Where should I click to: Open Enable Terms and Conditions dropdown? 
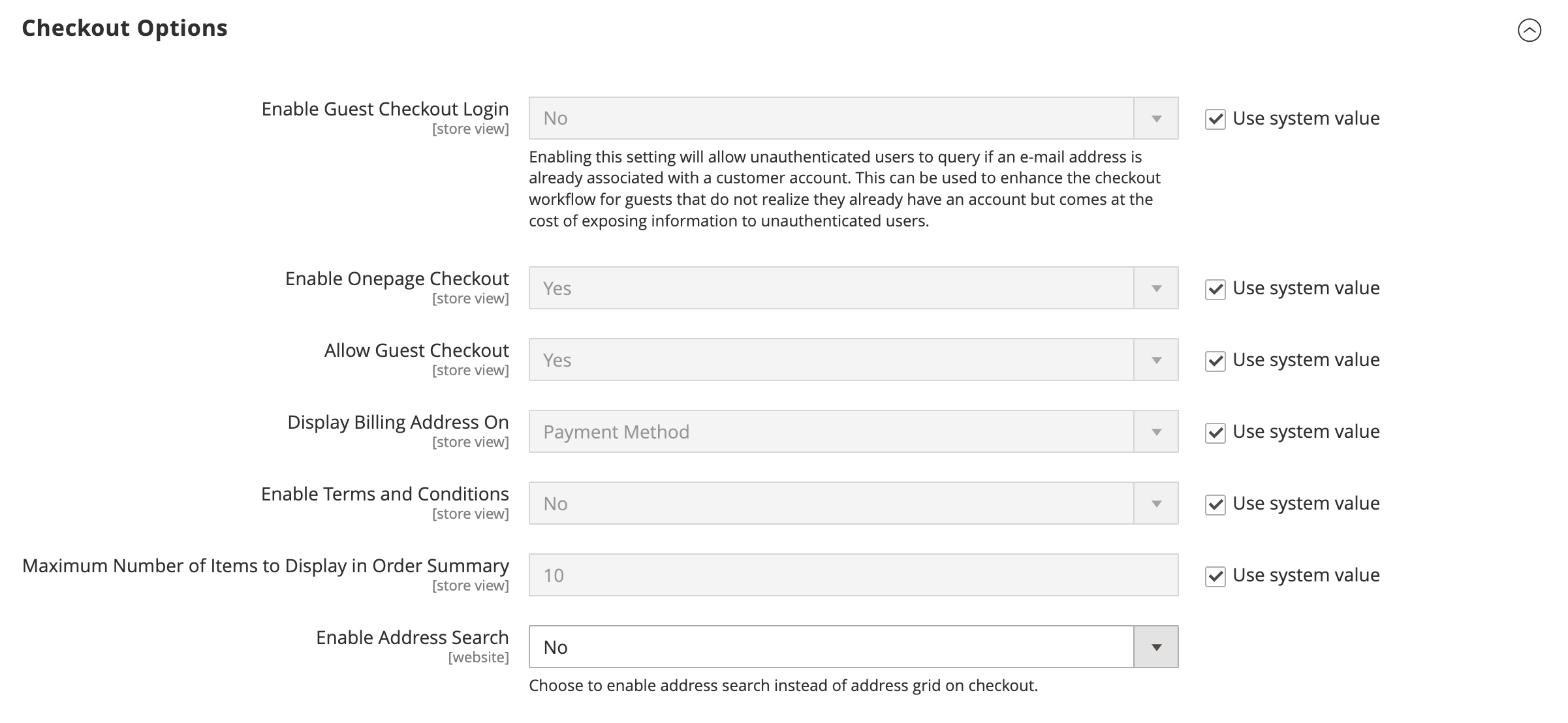click(830, 503)
